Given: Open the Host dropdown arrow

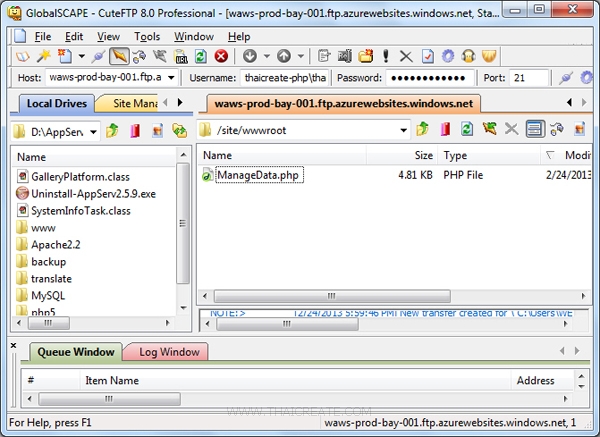Looking at the screenshot, I should tap(171, 78).
